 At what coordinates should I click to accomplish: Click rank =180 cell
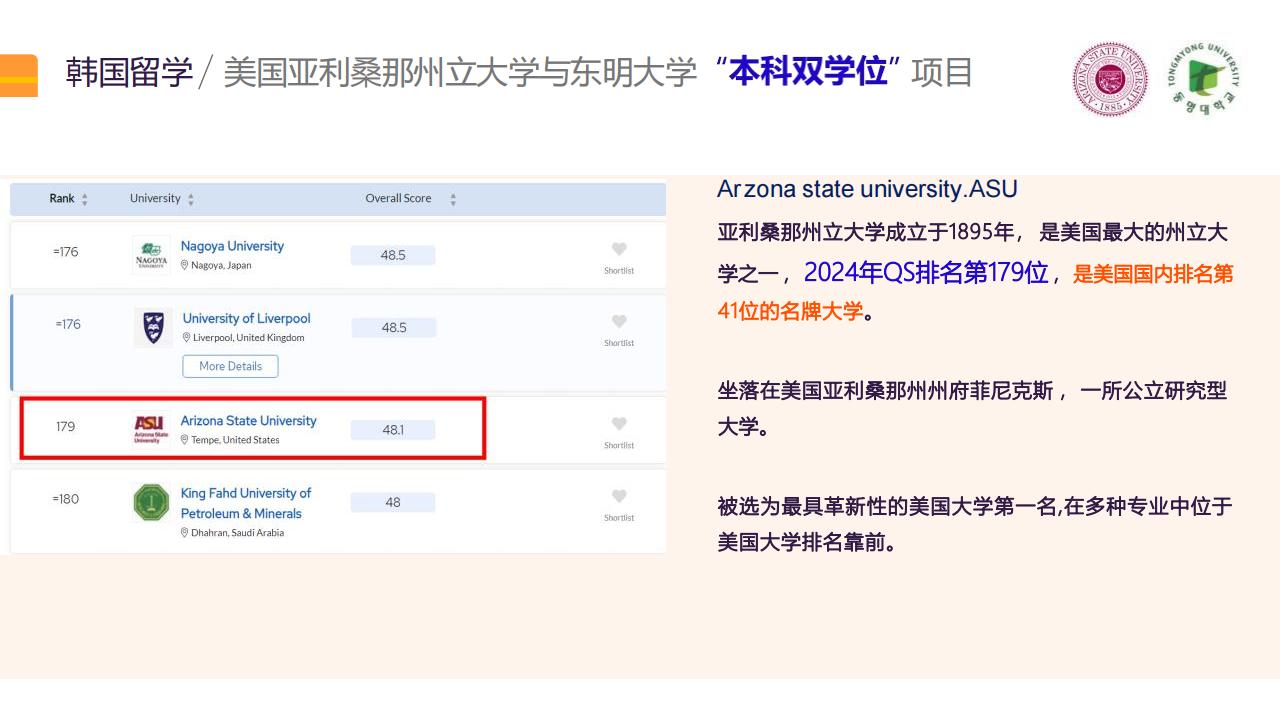click(x=65, y=499)
